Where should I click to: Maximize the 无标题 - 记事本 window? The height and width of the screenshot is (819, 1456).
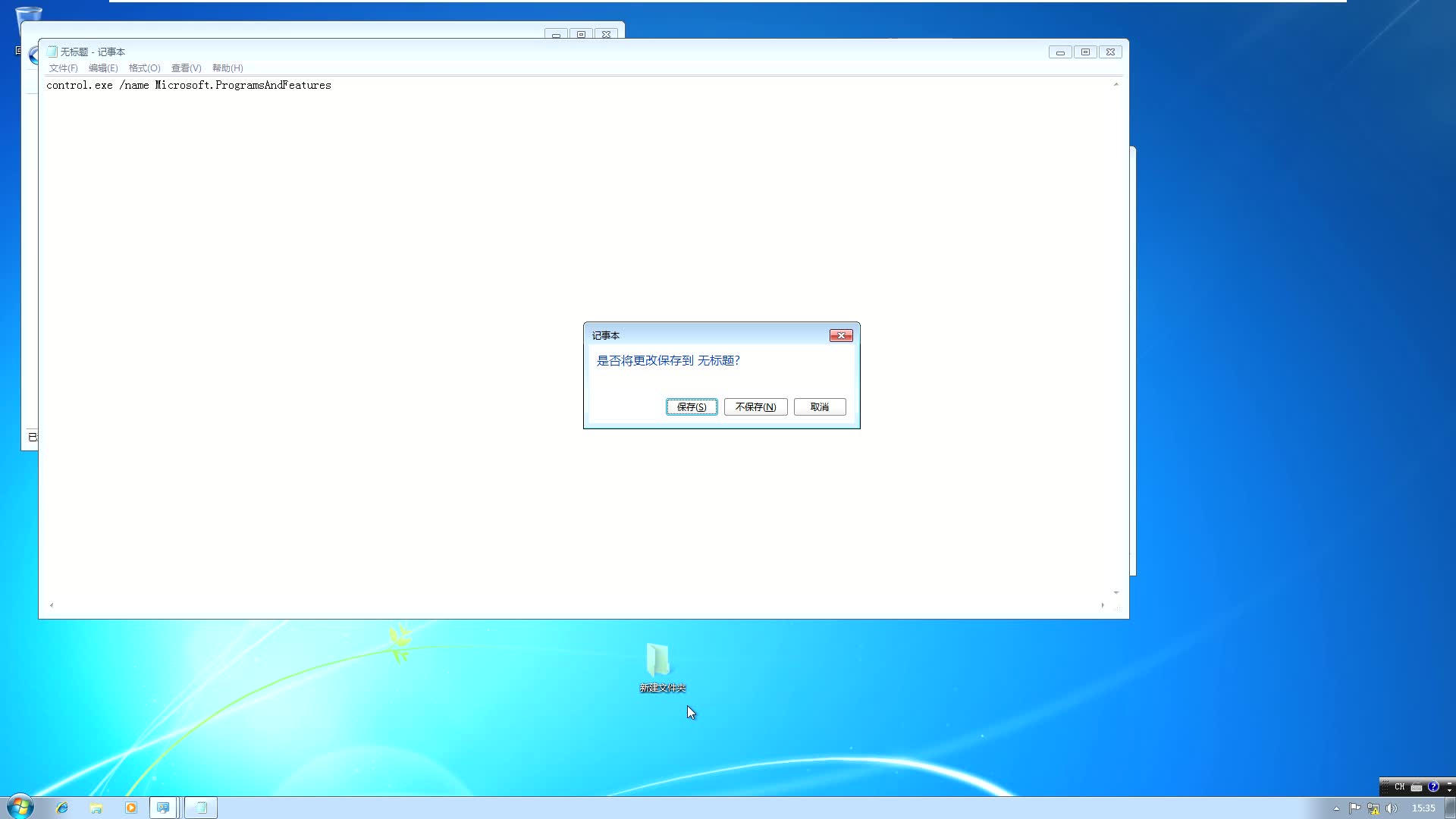[1085, 52]
